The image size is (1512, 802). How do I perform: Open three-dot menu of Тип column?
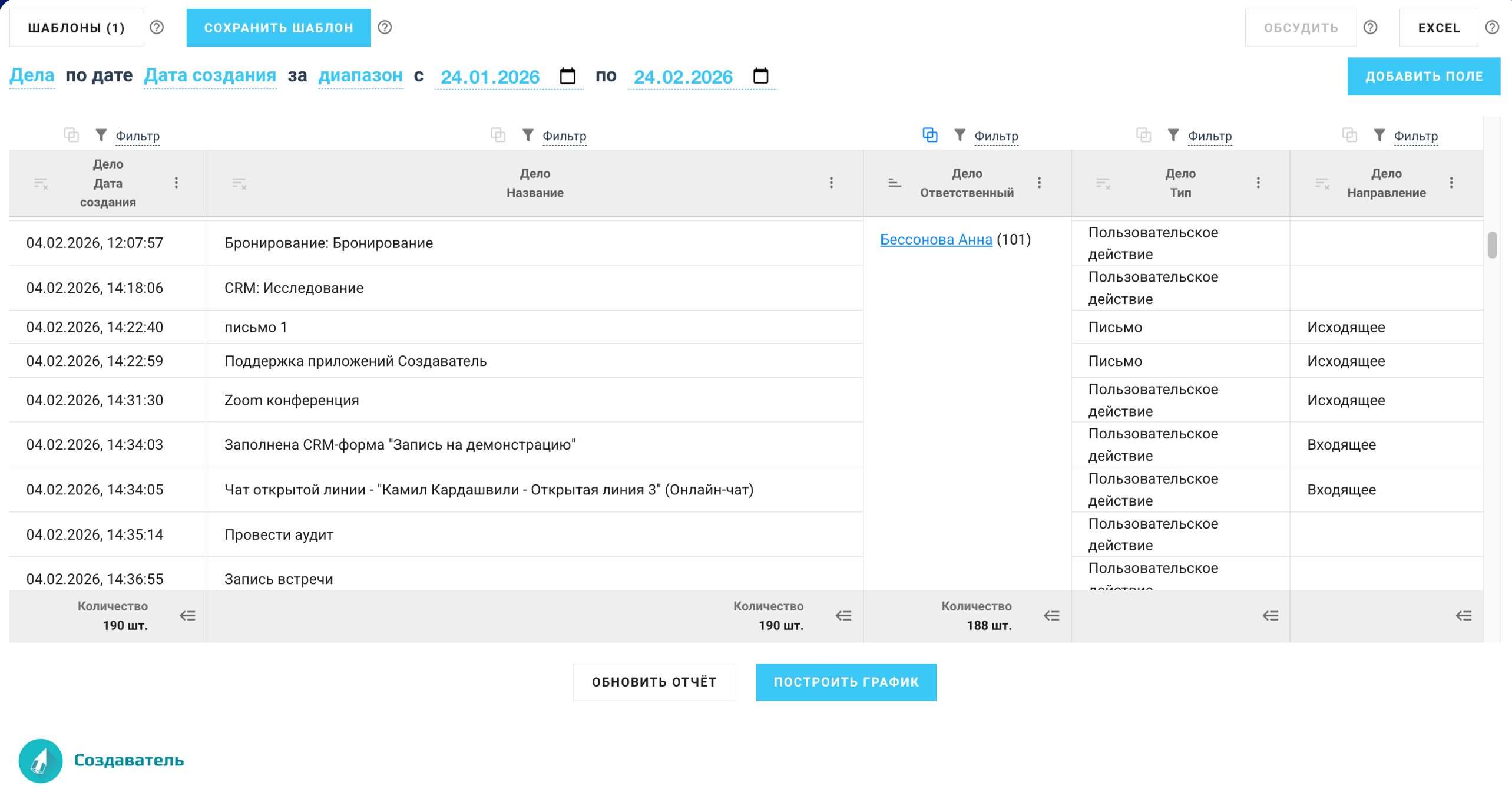click(x=1258, y=183)
